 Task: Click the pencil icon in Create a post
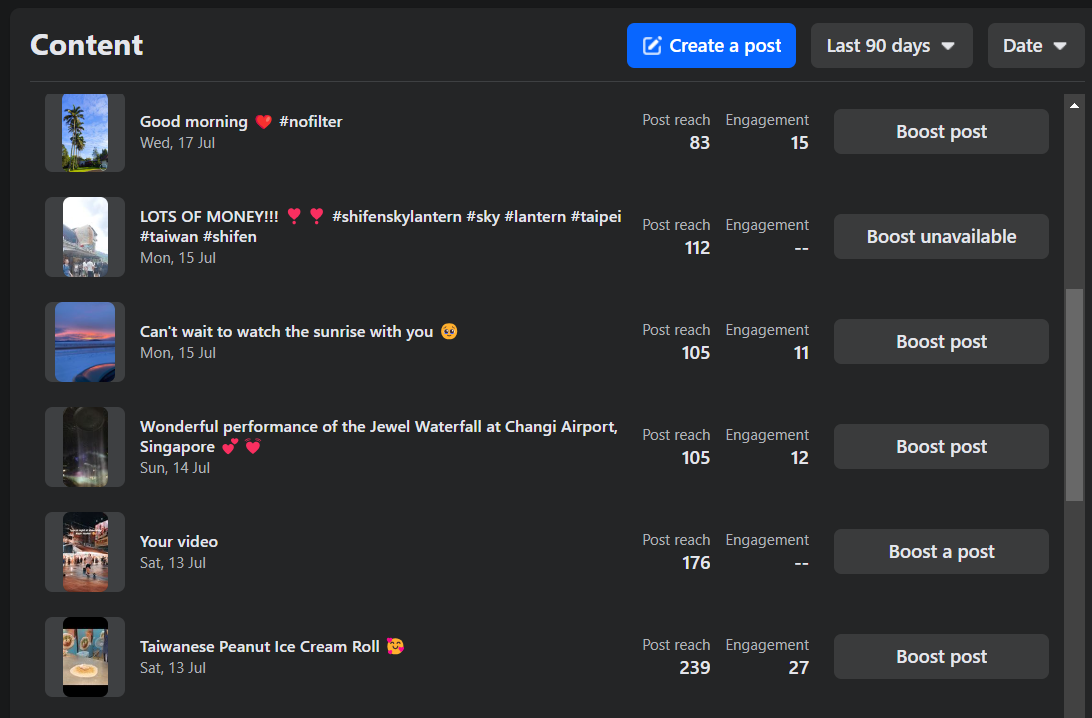click(652, 46)
